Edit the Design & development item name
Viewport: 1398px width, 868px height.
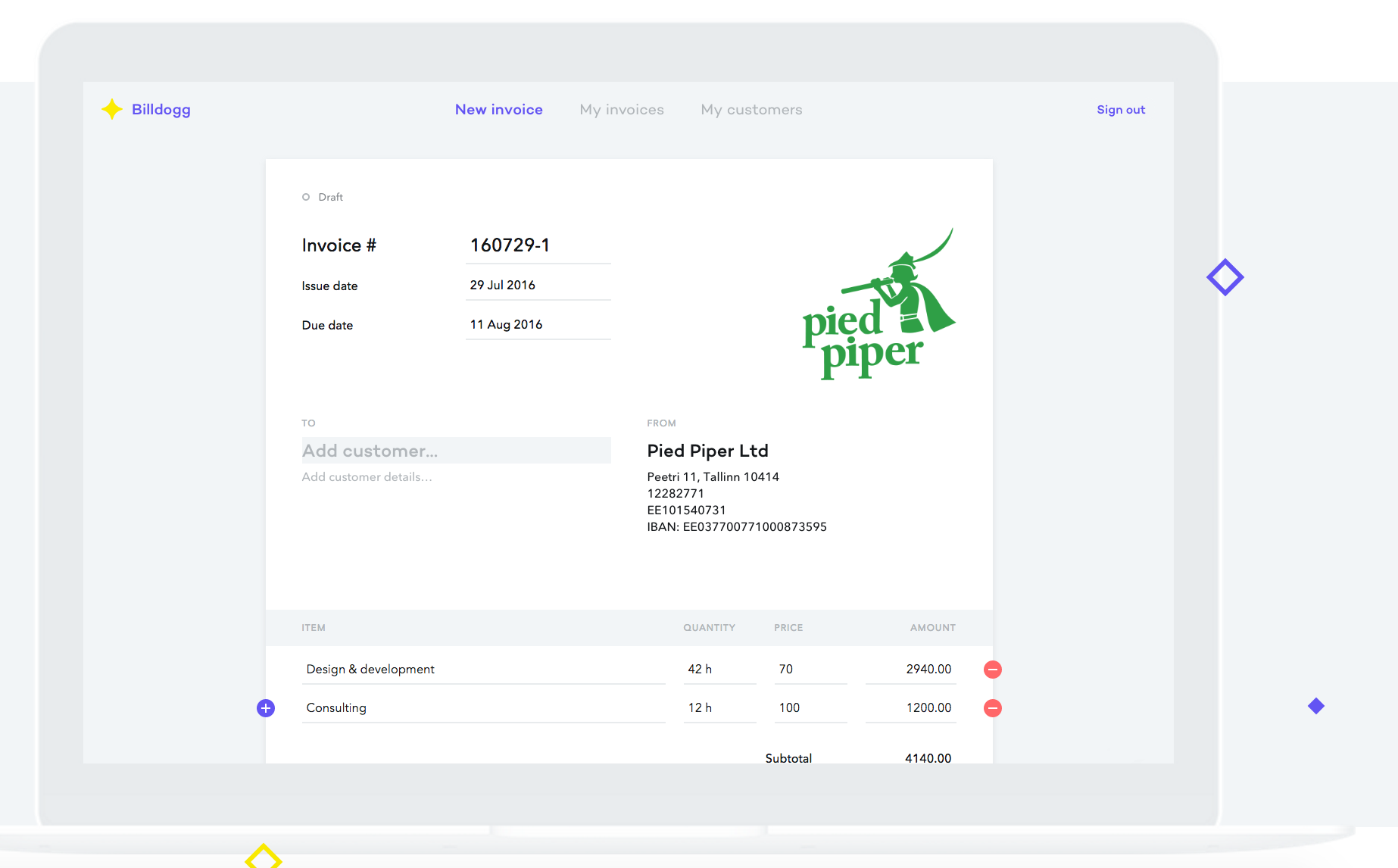(483, 669)
